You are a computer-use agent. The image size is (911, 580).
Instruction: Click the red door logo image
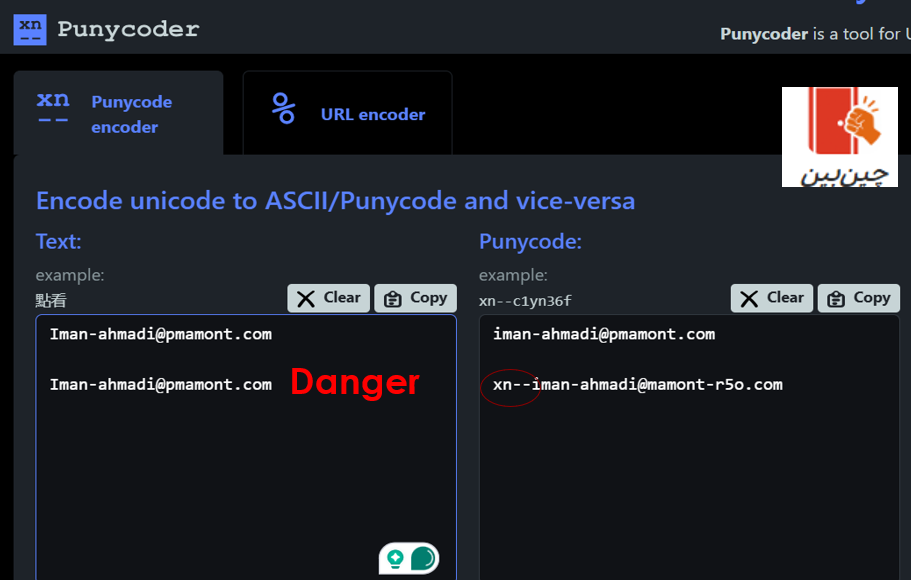(840, 137)
